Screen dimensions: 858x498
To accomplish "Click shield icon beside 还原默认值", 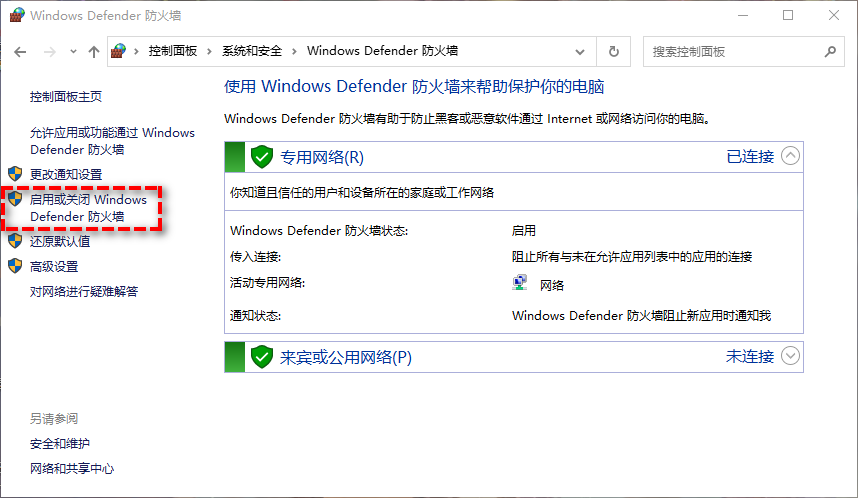I will pos(15,240).
